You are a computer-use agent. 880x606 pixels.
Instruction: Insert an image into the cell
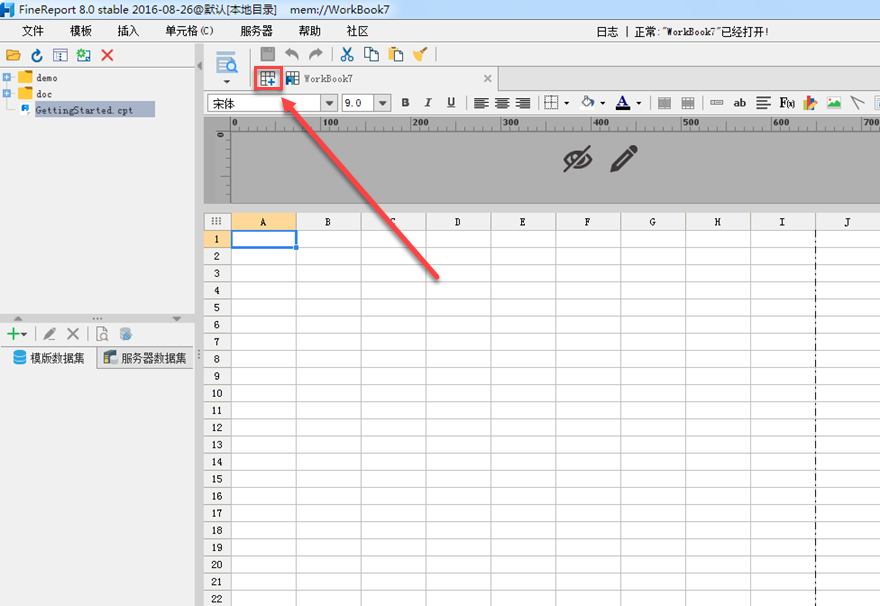834,103
